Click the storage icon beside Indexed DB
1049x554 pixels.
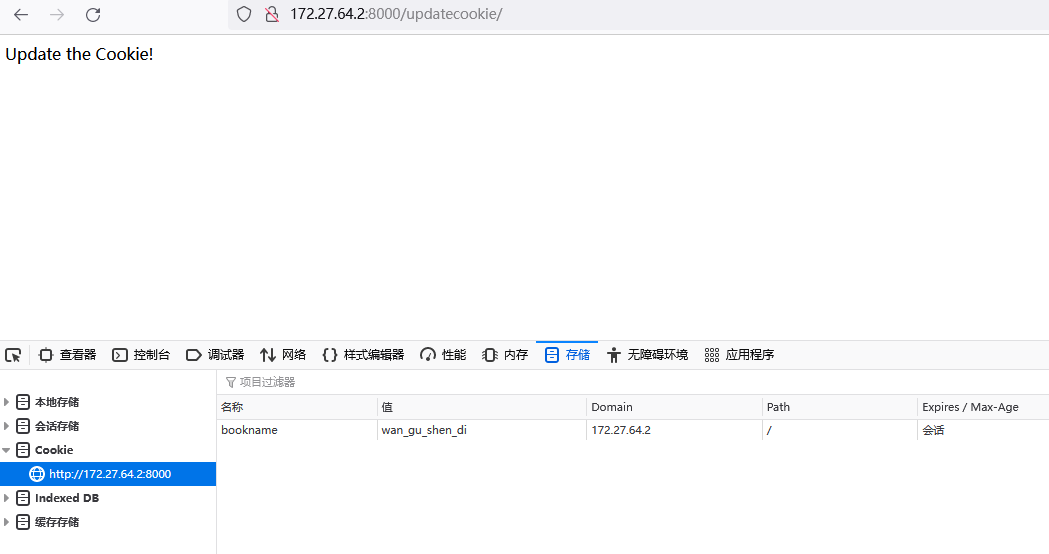[x=23, y=498]
